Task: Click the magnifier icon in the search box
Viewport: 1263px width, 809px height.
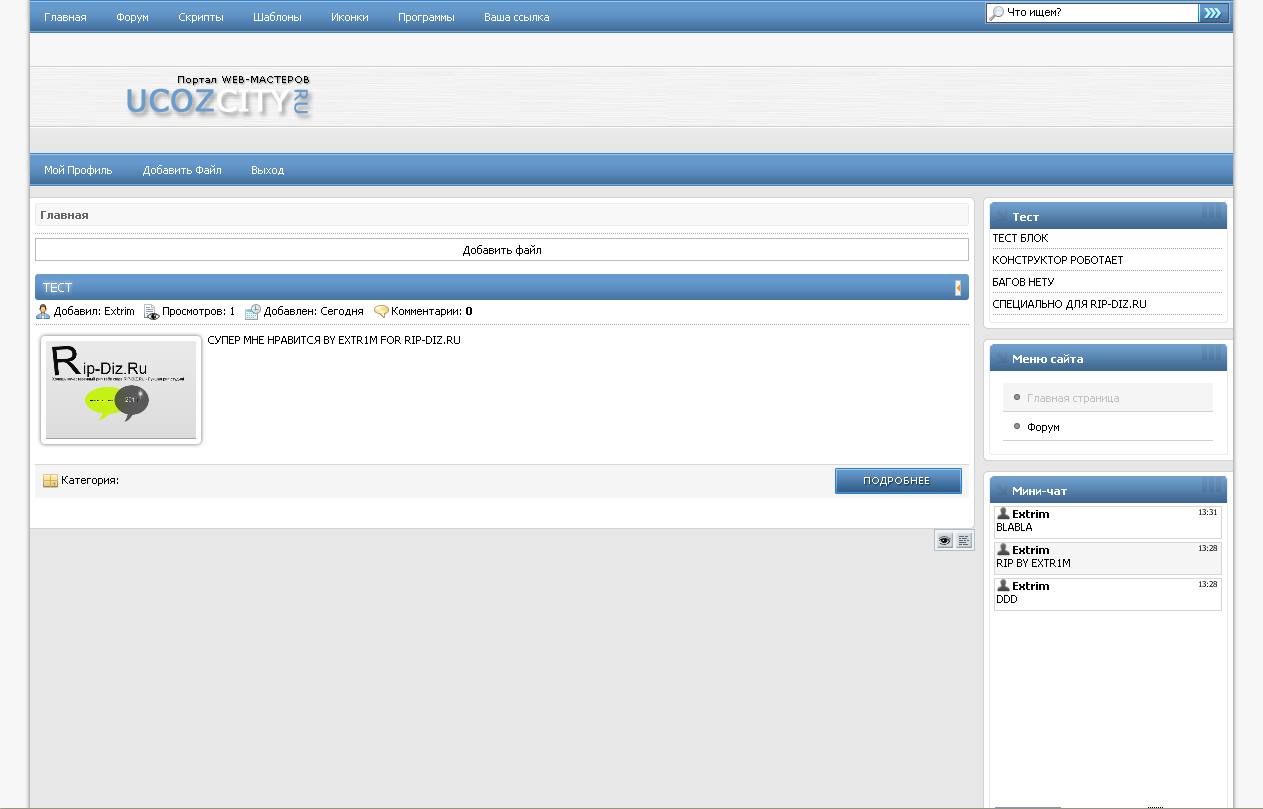Action: 996,14
